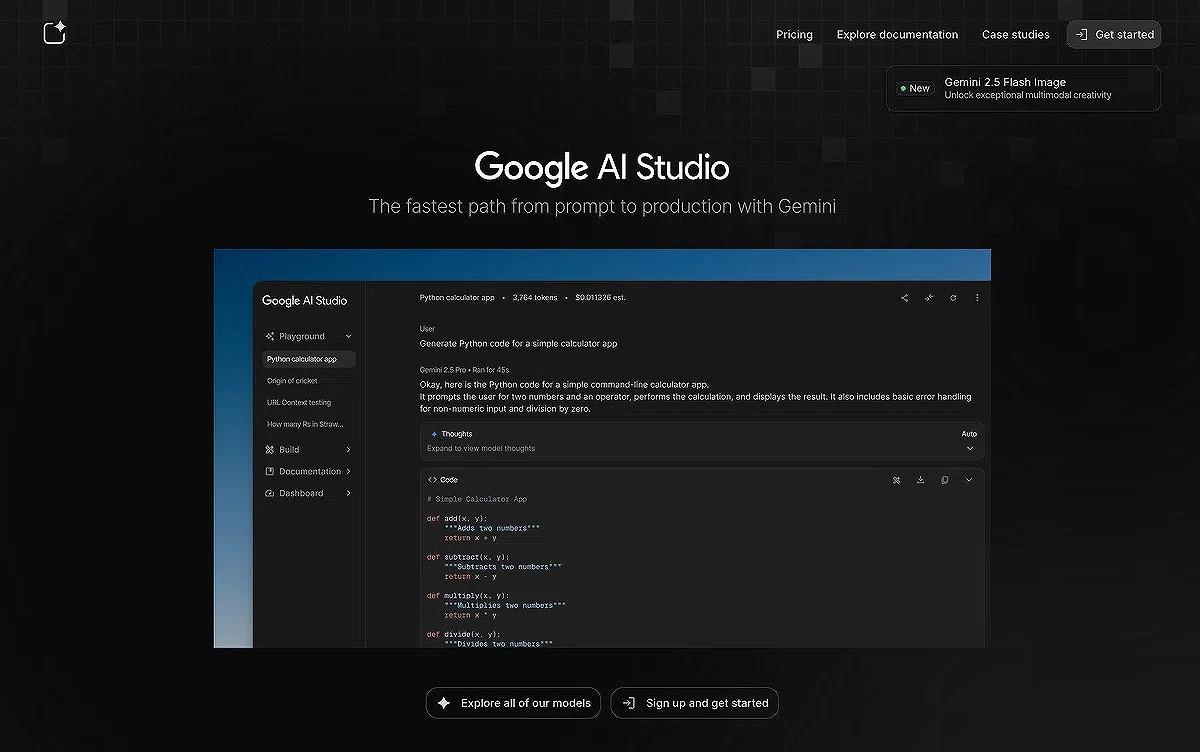1200x752 pixels.
Task: Collapse the Code block chevron
Action: (968, 480)
